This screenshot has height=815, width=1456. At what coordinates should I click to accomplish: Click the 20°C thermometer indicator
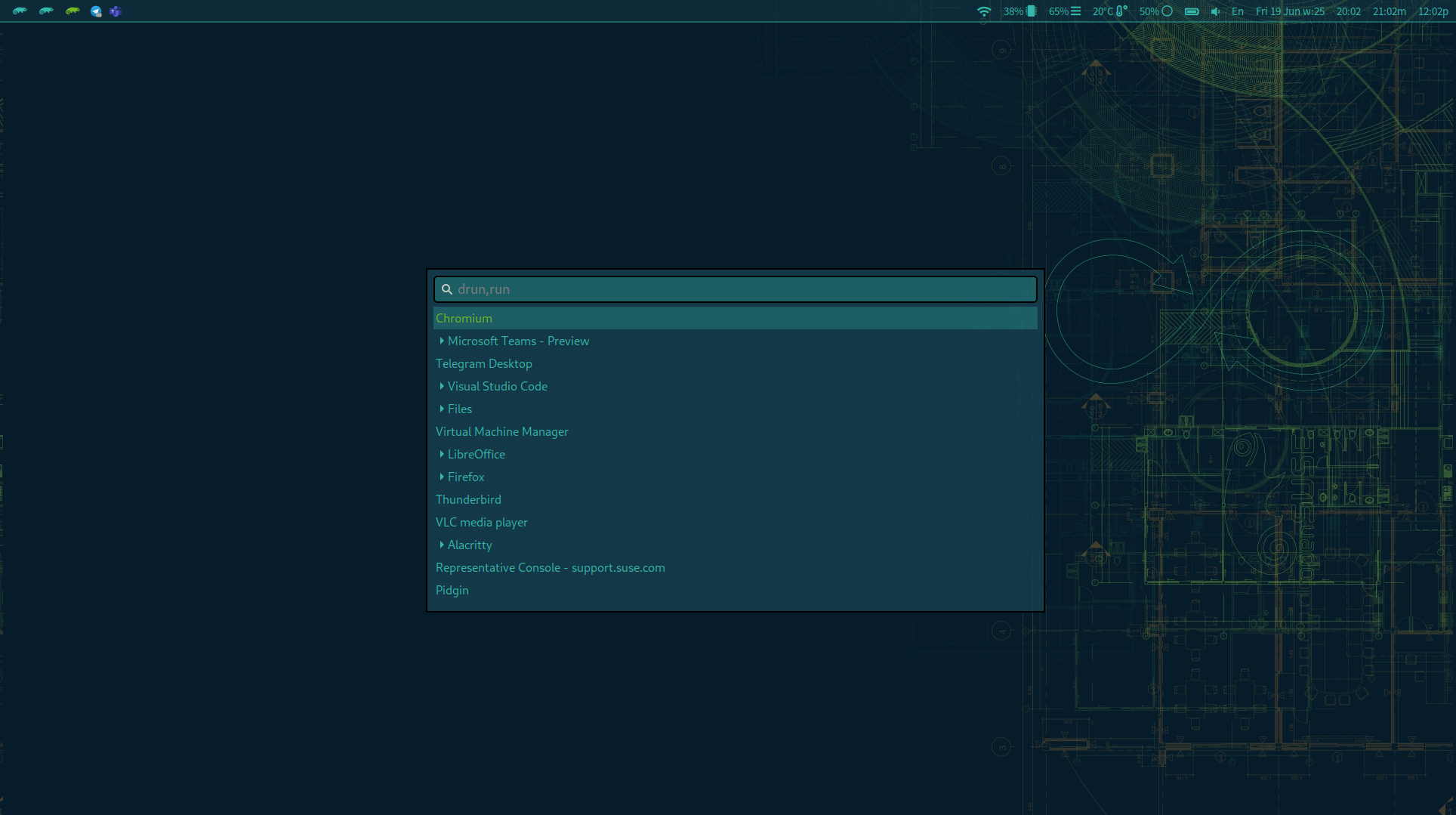pos(1109,11)
